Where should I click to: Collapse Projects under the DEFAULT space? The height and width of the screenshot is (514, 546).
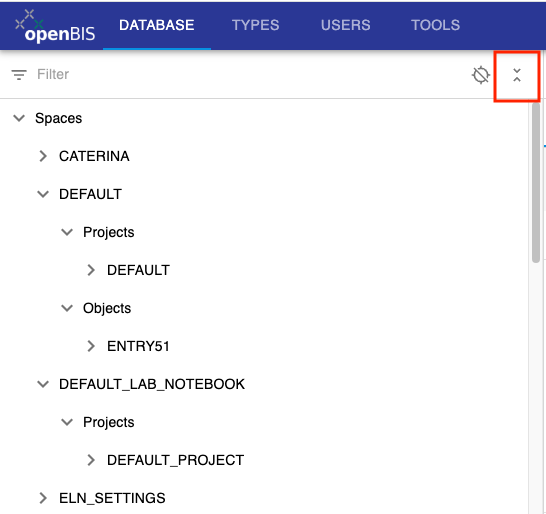click(x=67, y=232)
